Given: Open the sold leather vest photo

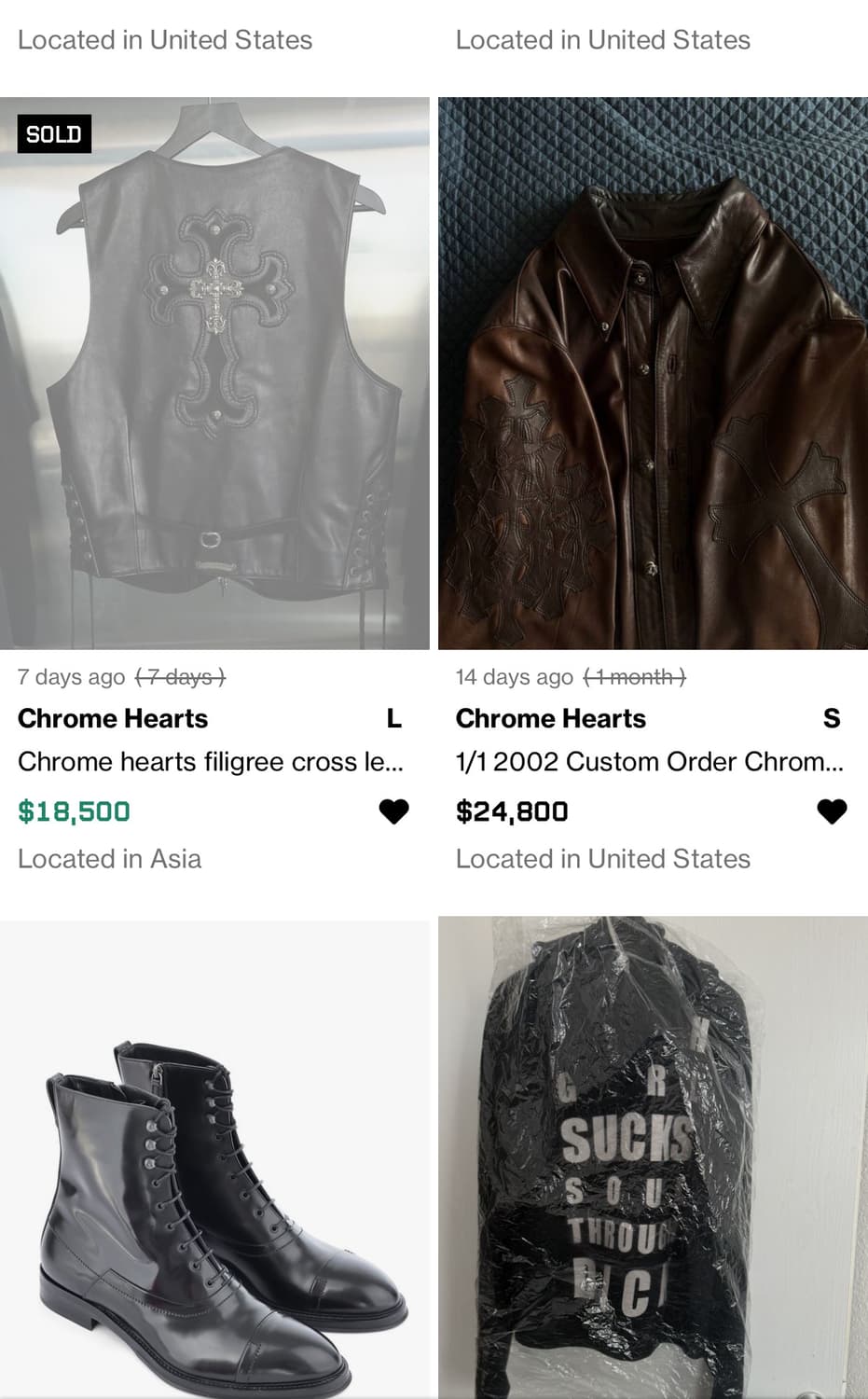Looking at the screenshot, I should (x=214, y=373).
